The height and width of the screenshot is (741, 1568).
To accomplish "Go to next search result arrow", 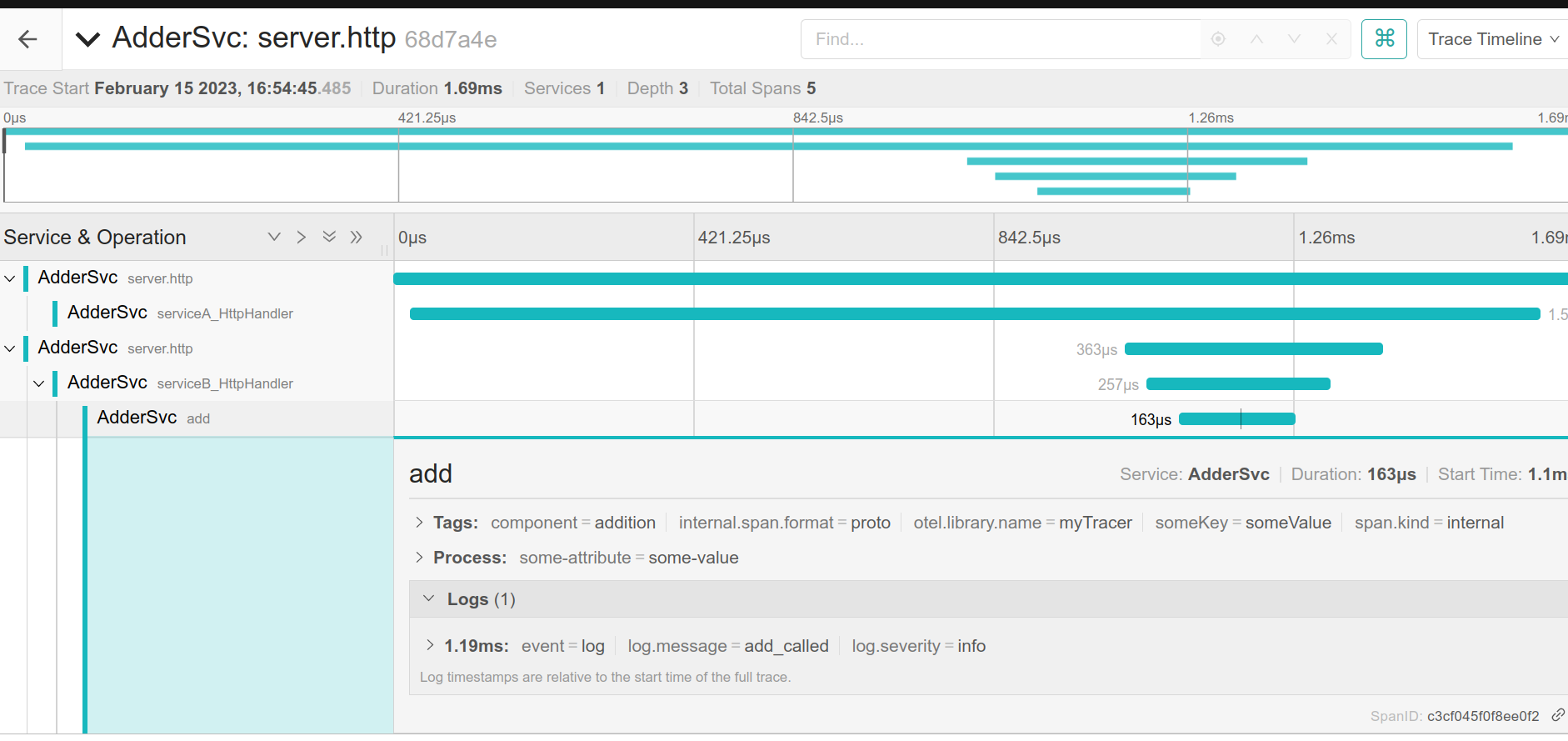I will [x=1294, y=39].
